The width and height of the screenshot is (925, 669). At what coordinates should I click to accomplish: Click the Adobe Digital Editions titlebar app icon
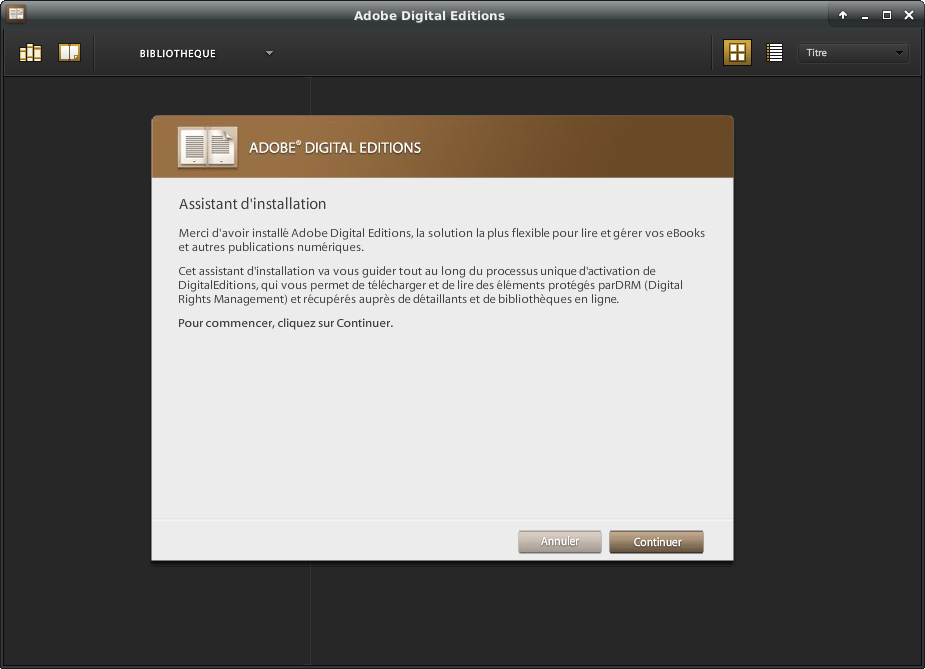[x=17, y=14]
